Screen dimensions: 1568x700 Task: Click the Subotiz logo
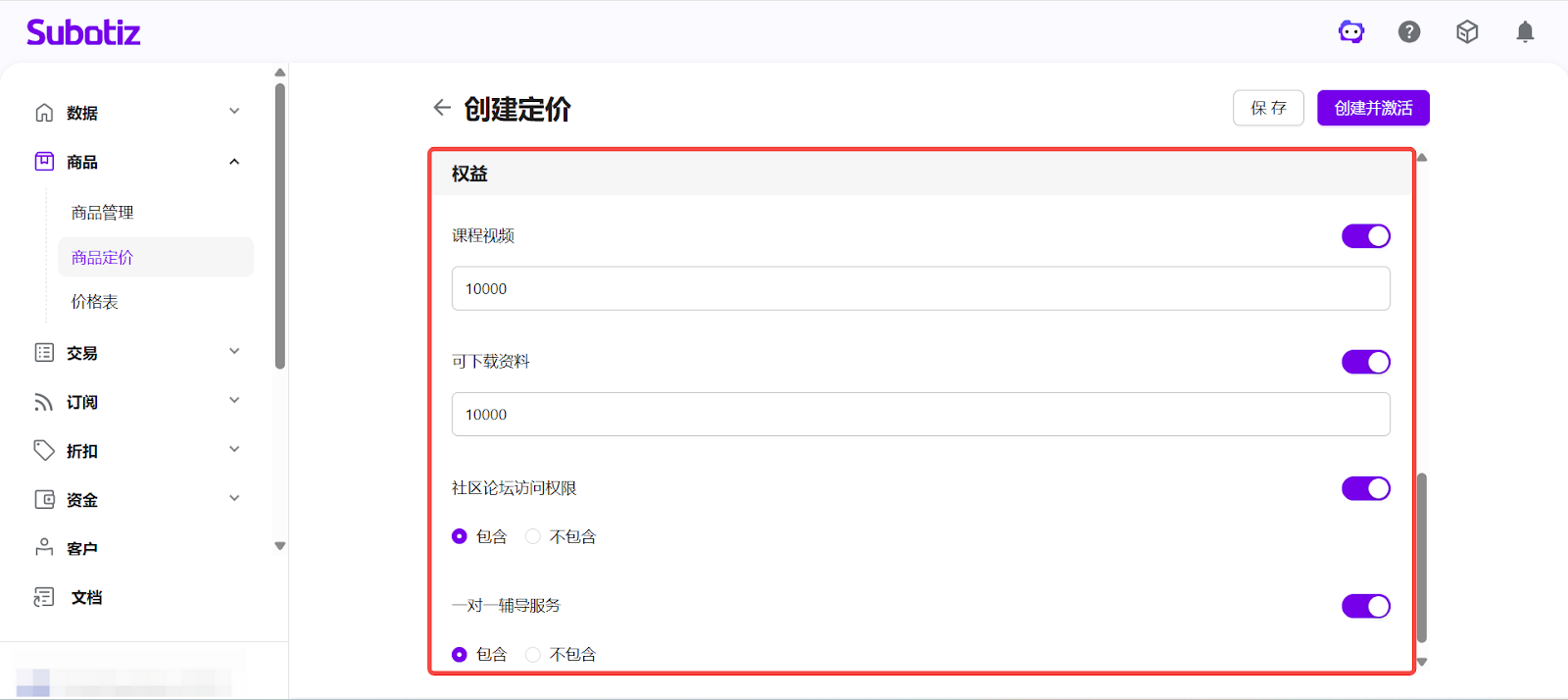coord(83,32)
